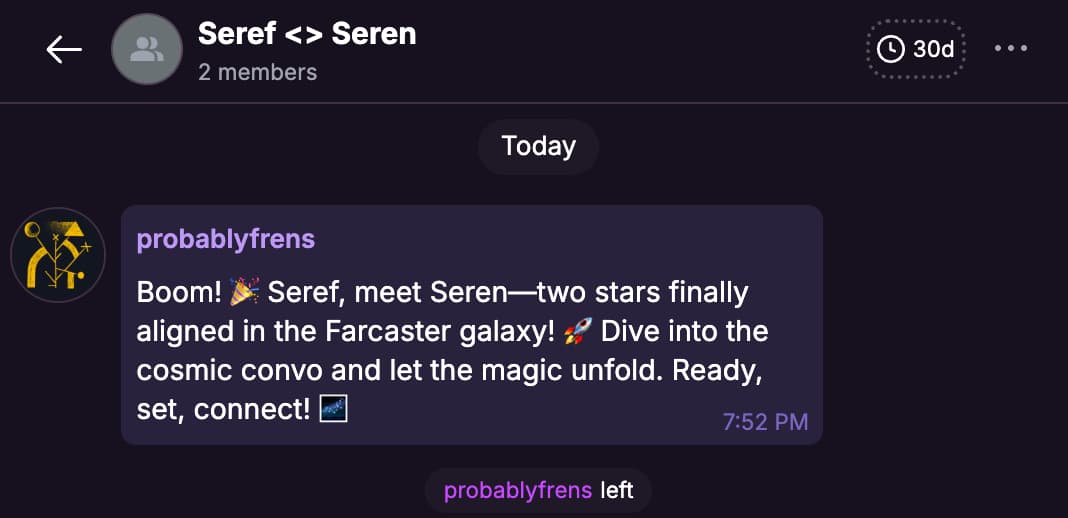The image size is (1068, 518).
Task: Open the three-dot more options menu
Action: [1011, 49]
